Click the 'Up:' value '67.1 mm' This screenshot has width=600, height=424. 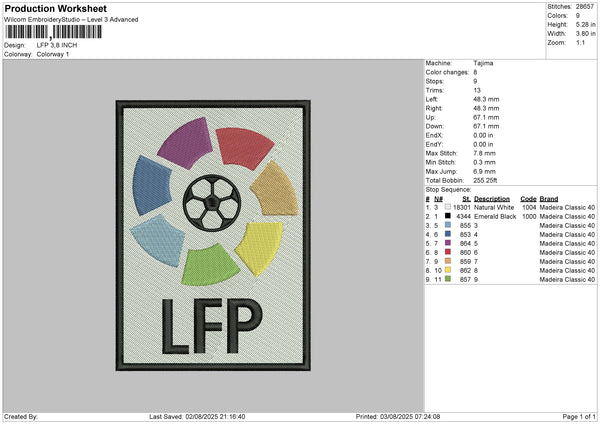click(x=486, y=117)
